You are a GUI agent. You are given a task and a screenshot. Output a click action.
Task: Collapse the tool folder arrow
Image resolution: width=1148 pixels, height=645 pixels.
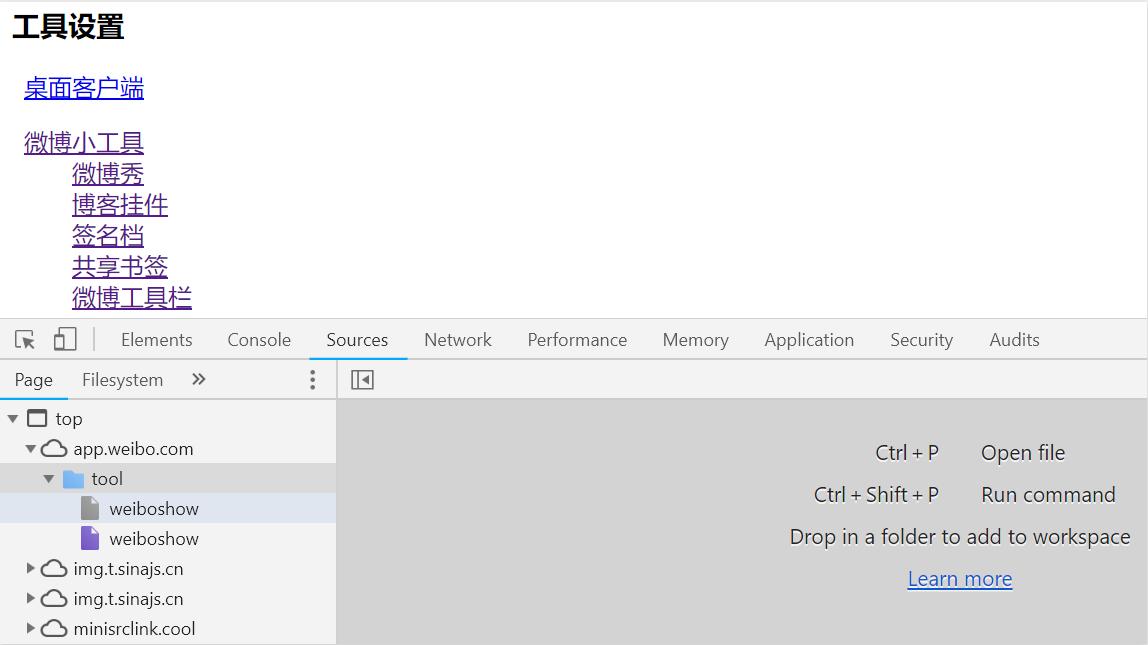[49, 479]
